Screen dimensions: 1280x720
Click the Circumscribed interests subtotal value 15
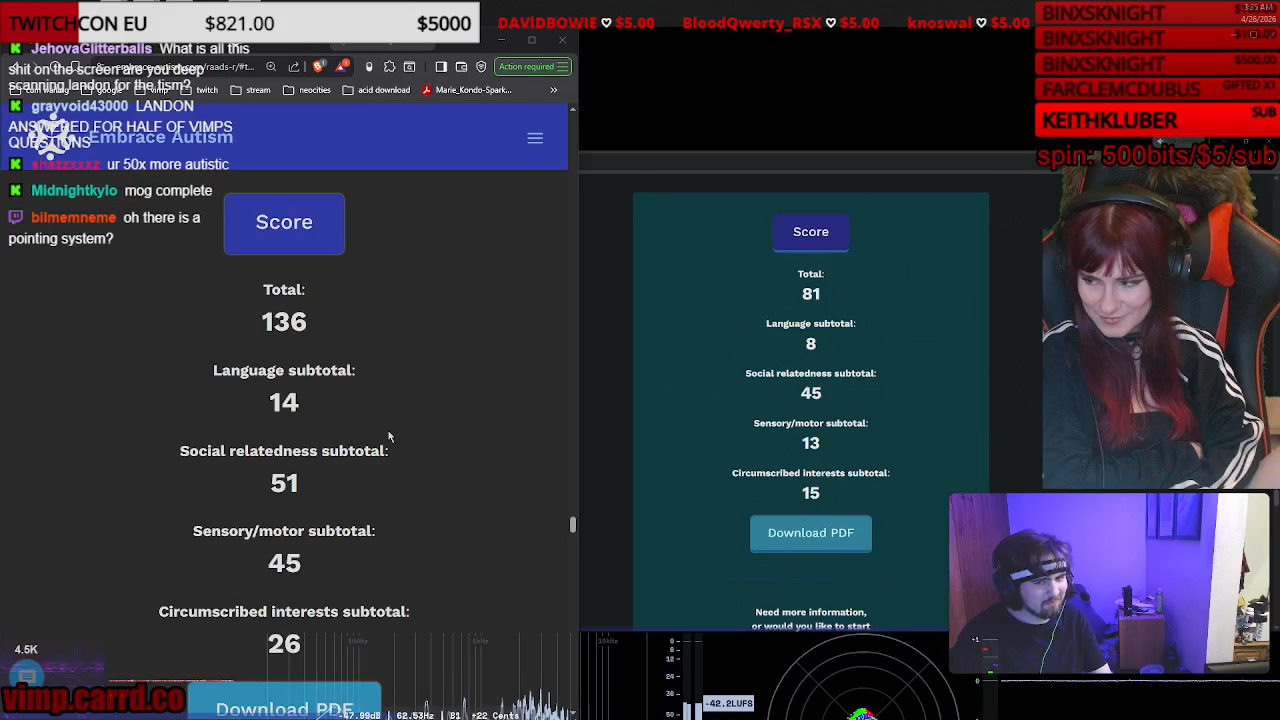(x=811, y=493)
